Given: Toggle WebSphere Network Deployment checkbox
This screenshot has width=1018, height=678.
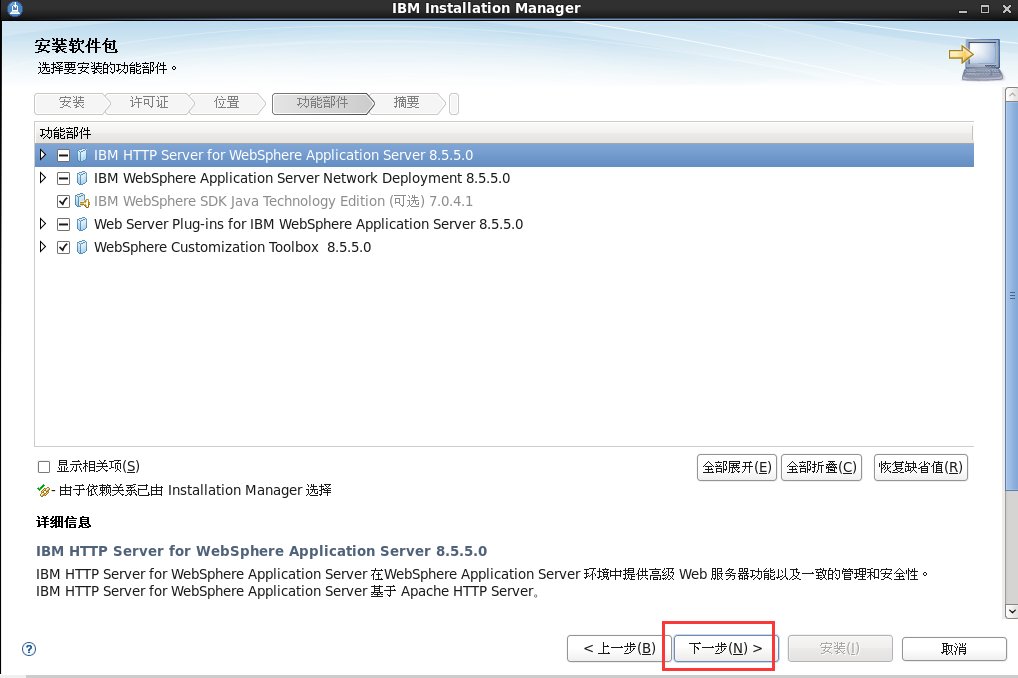Looking at the screenshot, I should coord(63,178).
